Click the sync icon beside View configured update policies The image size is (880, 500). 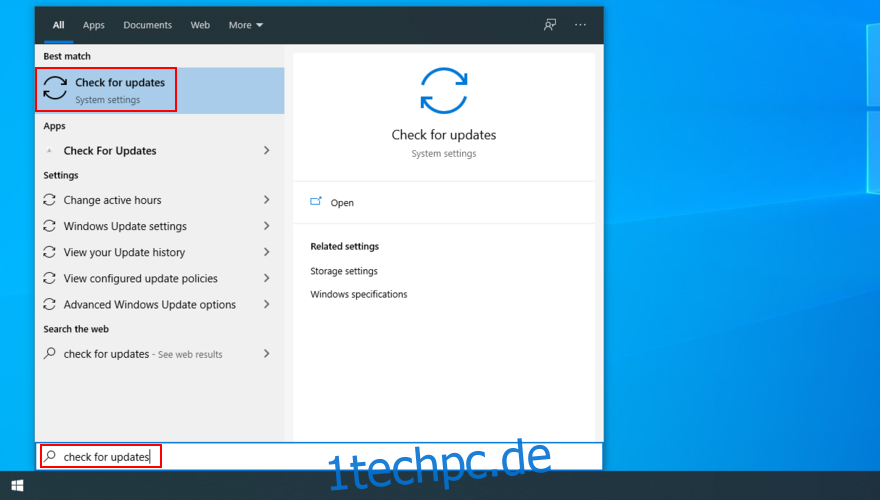click(x=49, y=278)
